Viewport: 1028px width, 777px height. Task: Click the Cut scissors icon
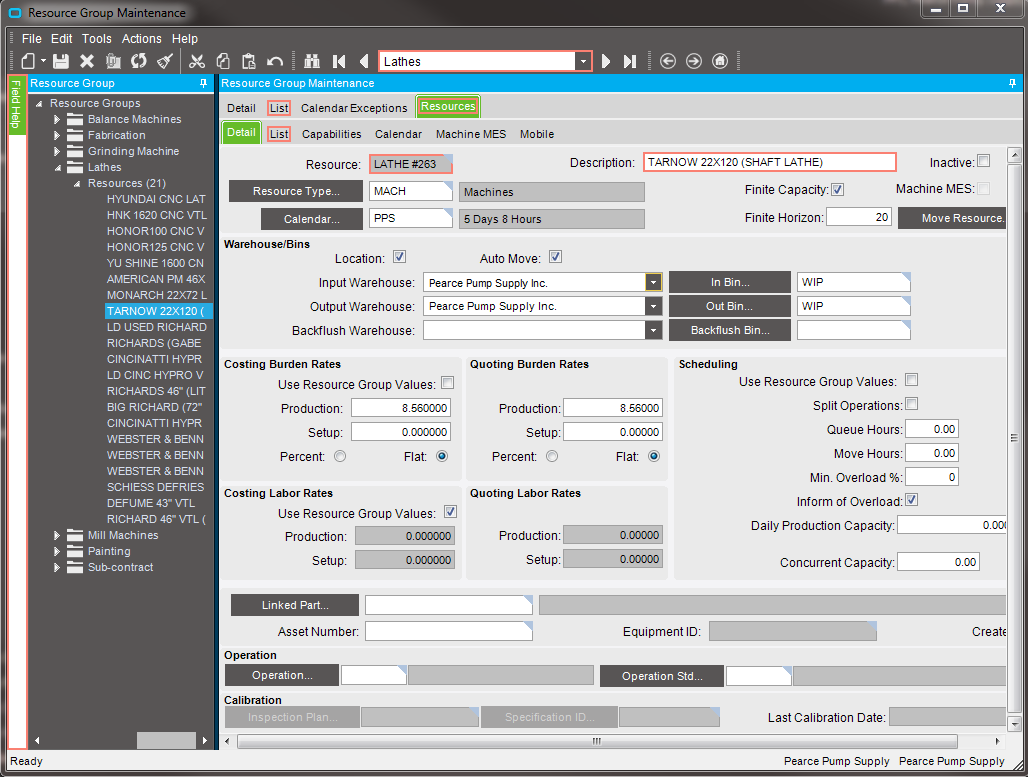(196, 61)
